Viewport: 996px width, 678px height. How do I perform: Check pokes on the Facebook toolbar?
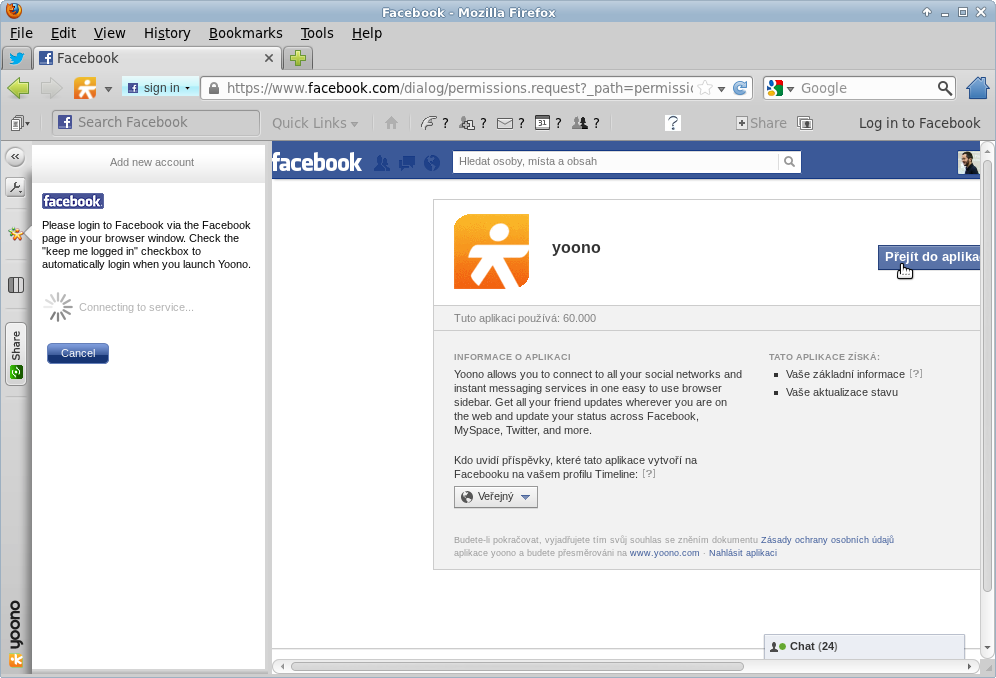click(x=435, y=123)
